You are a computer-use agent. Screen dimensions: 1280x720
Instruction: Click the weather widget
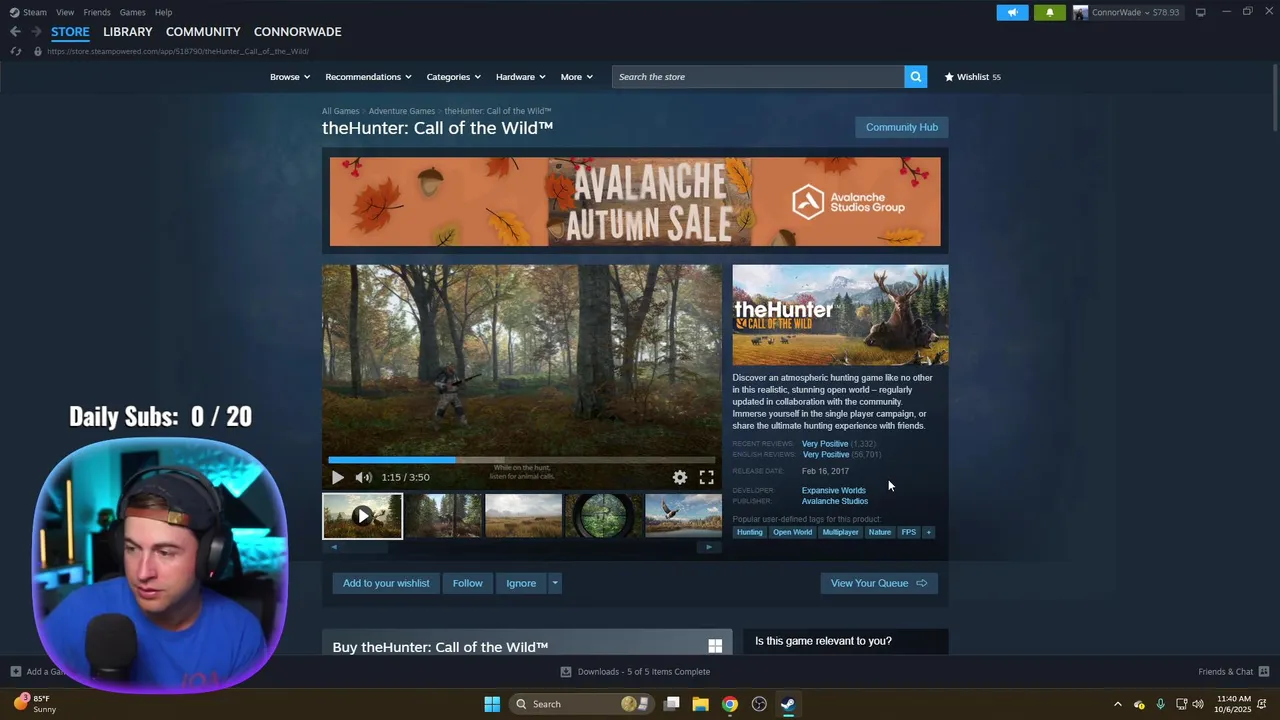point(36,704)
